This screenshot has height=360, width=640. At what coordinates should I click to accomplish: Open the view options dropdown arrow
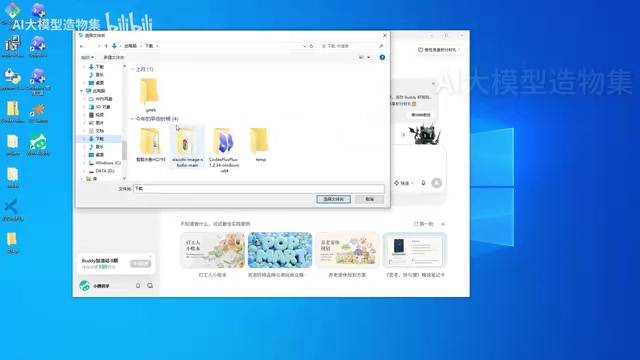[x=369, y=58]
